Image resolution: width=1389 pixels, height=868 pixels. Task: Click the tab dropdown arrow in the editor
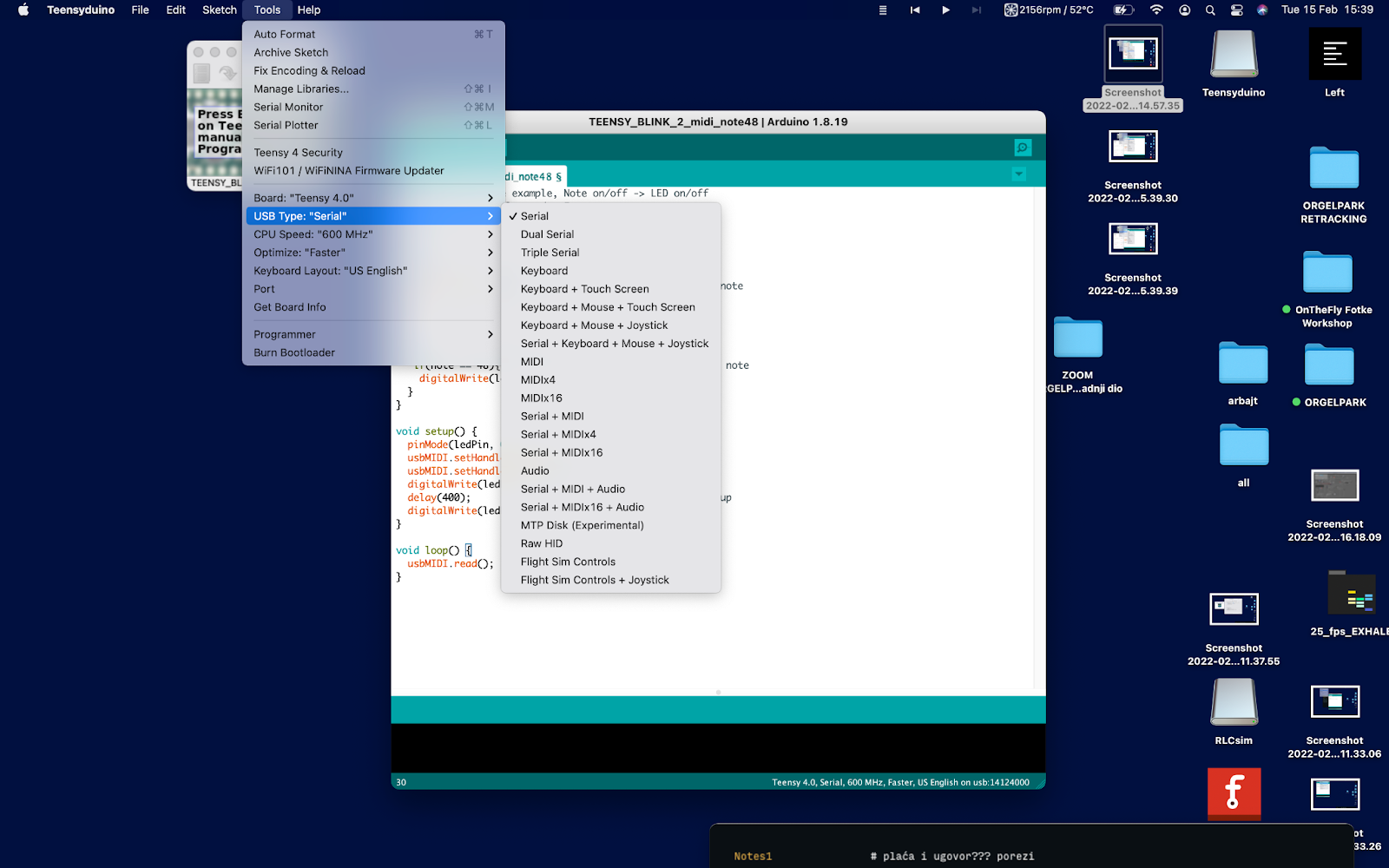tap(1019, 174)
